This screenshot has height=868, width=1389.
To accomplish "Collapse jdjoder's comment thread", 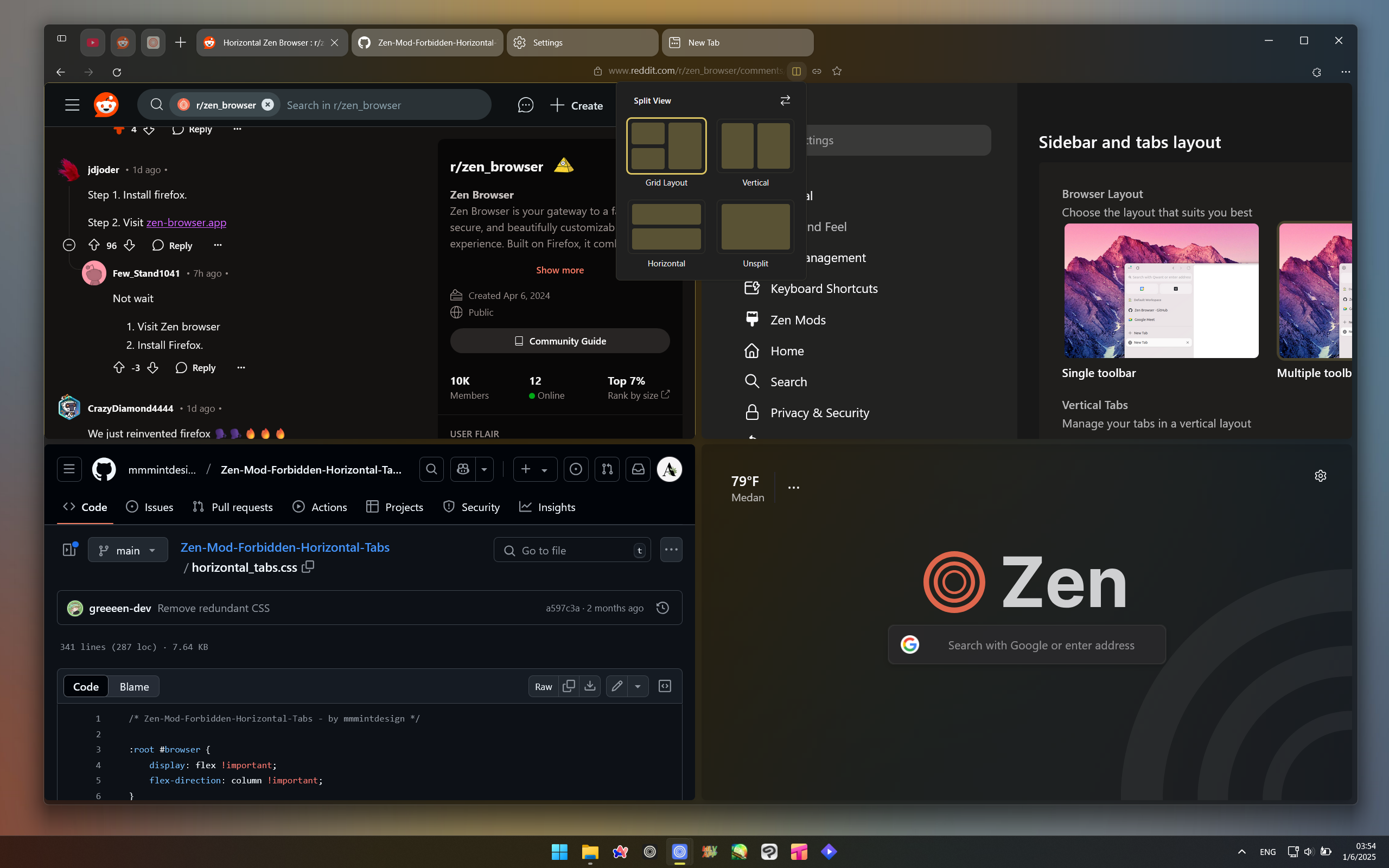I will [69, 245].
